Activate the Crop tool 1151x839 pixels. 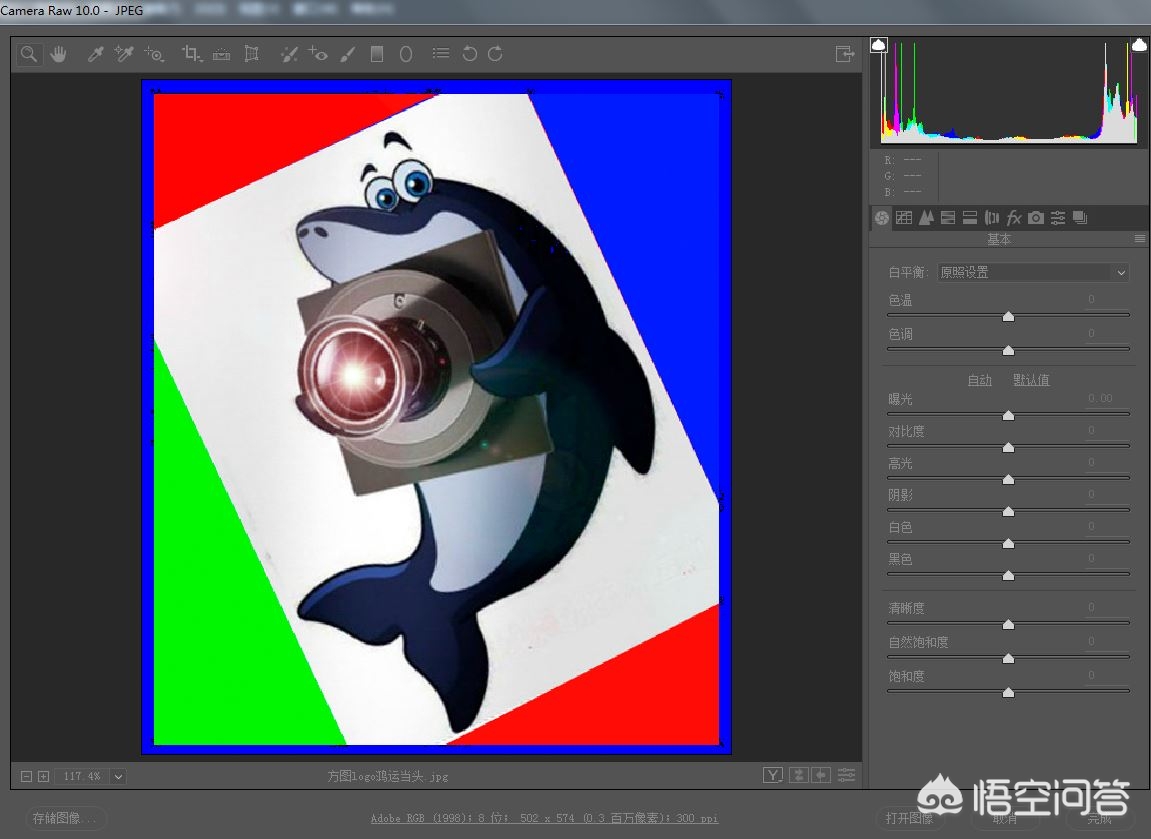click(x=191, y=54)
